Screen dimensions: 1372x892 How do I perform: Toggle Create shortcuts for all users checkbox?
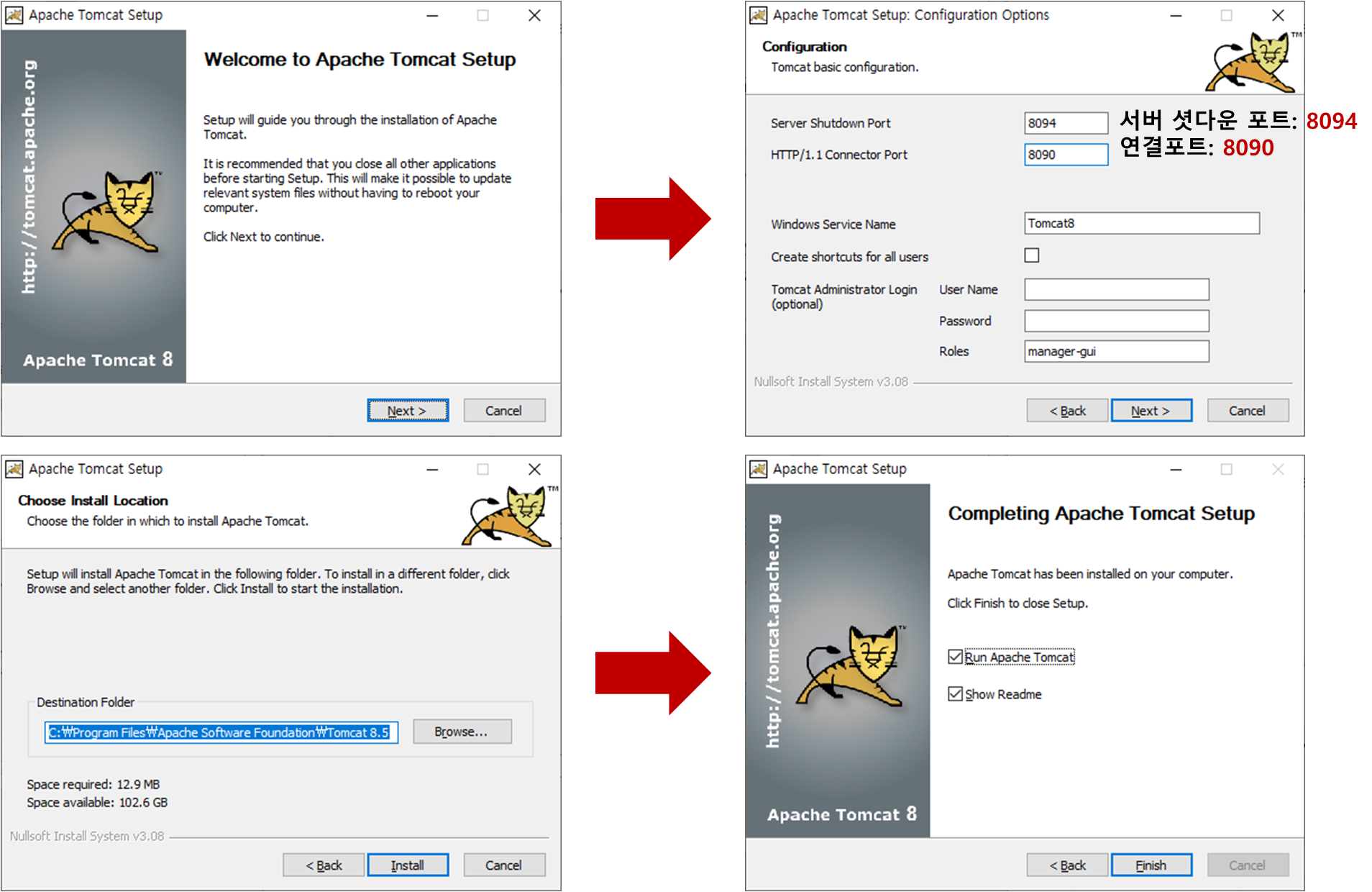click(x=1032, y=255)
